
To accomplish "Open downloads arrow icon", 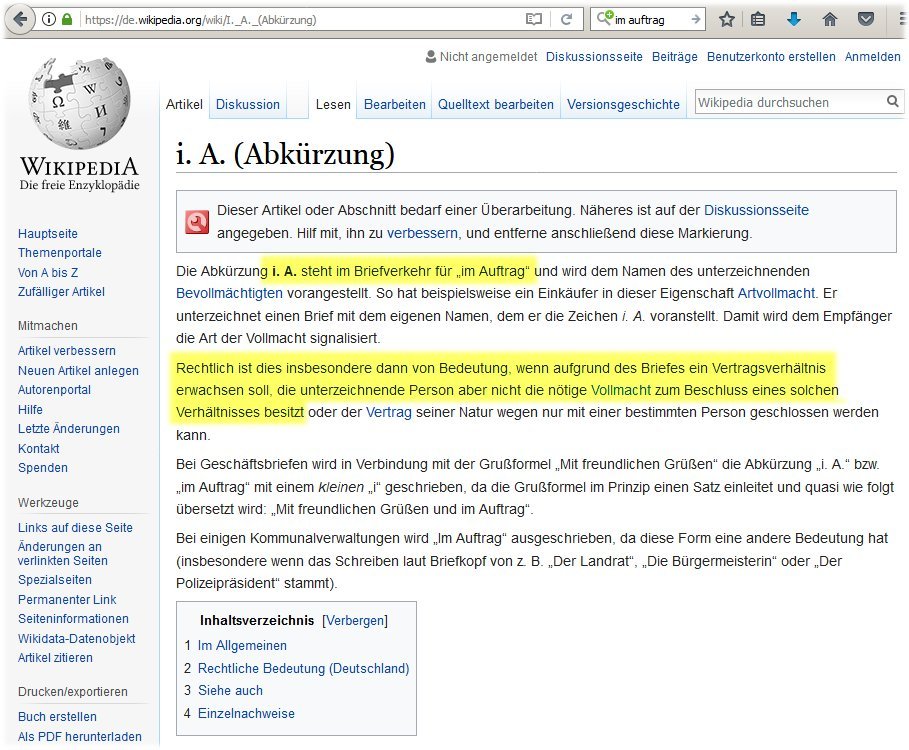I will (794, 20).
